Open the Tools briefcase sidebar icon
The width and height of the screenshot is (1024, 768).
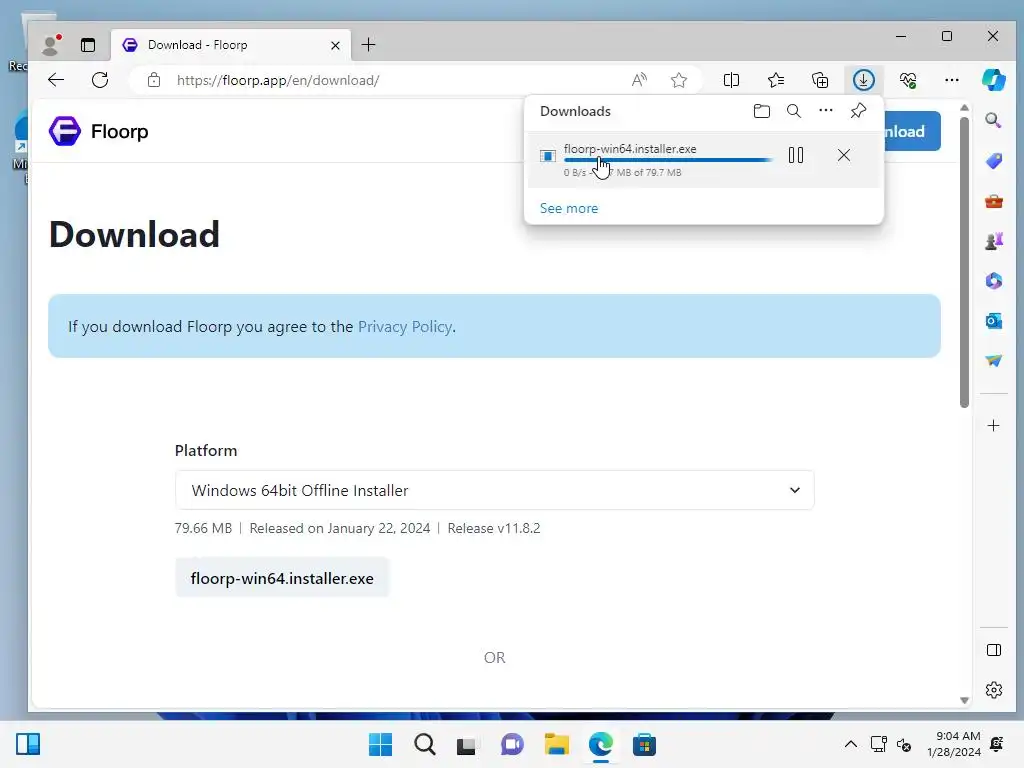993,201
